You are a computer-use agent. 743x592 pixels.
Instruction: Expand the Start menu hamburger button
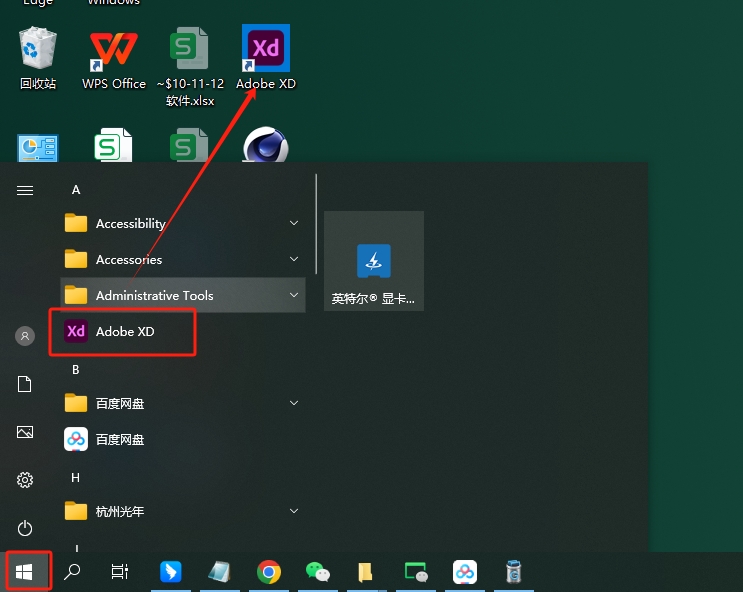[x=25, y=191]
